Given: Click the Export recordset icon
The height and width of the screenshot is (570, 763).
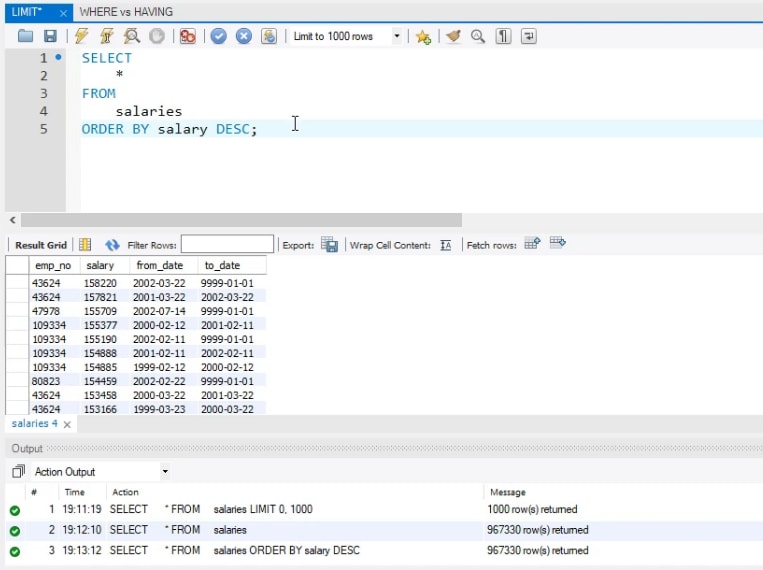Looking at the screenshot, I should [x=329, y=245].
